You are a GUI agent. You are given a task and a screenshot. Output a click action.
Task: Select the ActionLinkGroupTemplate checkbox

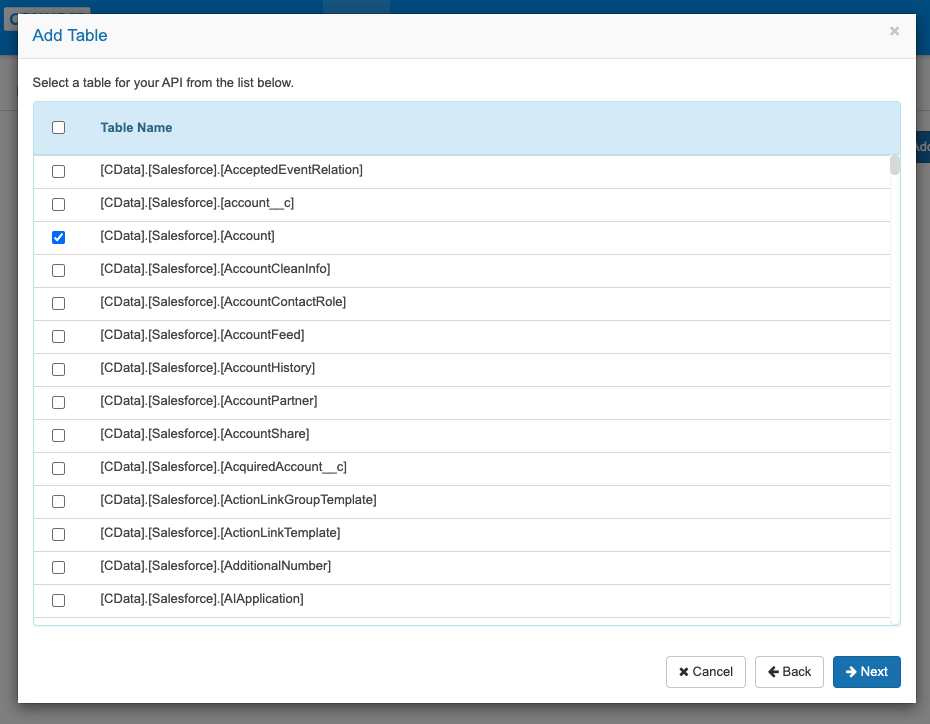click(x=59, y=501)
